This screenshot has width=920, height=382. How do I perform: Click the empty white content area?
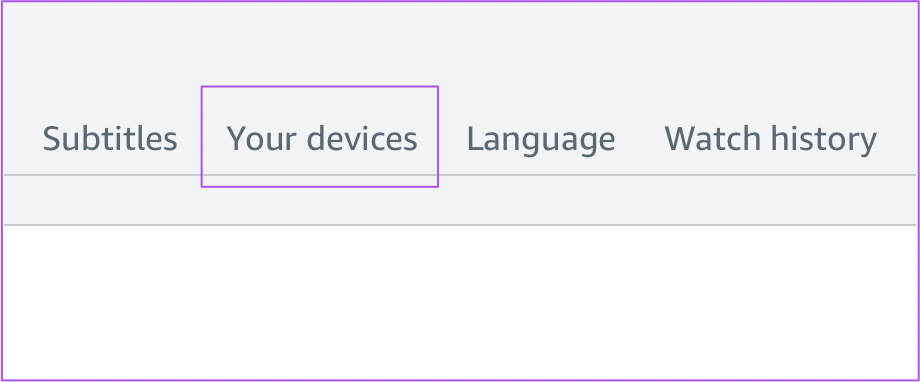pos(460,302)
